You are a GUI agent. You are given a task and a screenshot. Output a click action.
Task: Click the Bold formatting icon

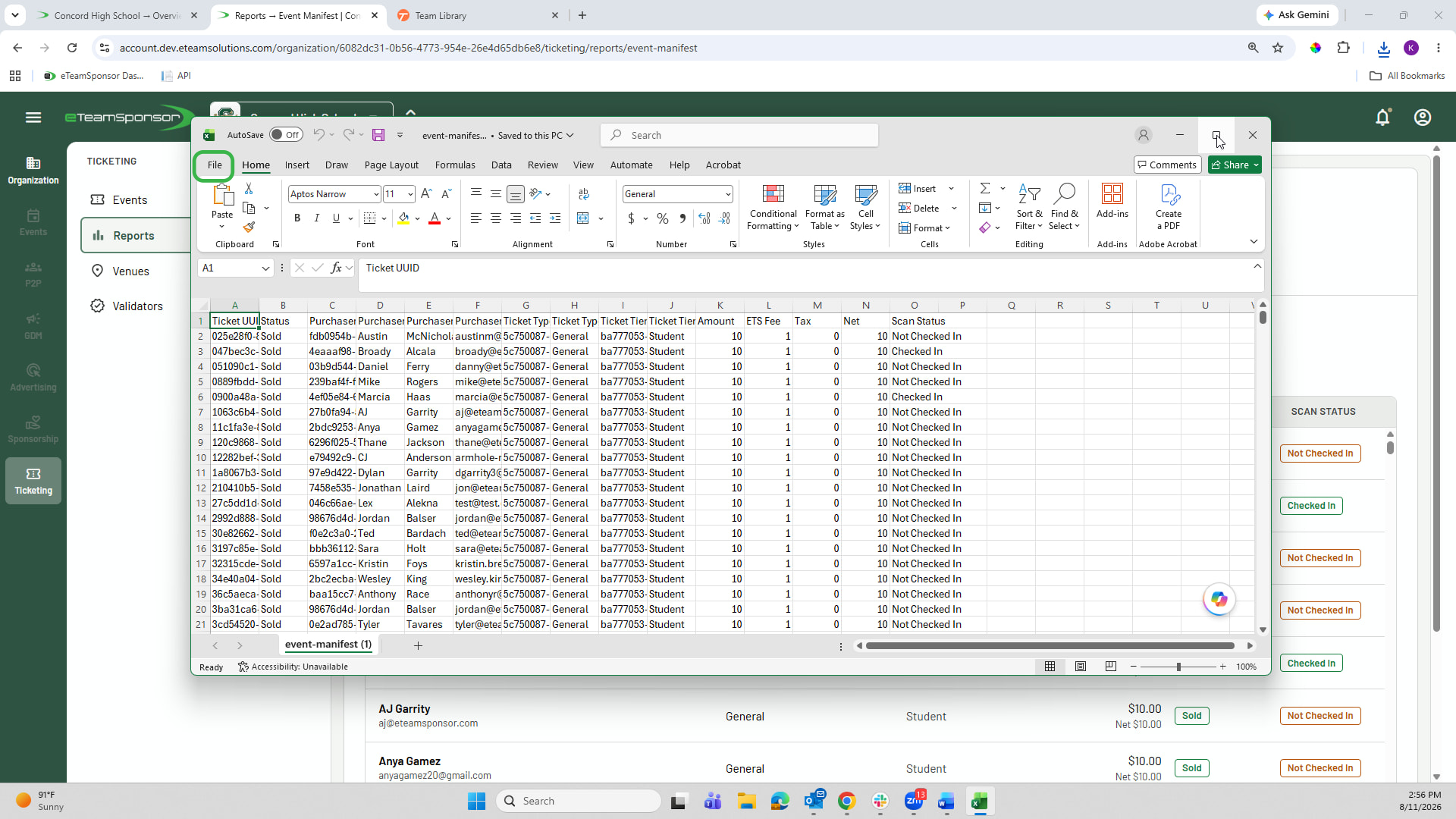point(297,218)
